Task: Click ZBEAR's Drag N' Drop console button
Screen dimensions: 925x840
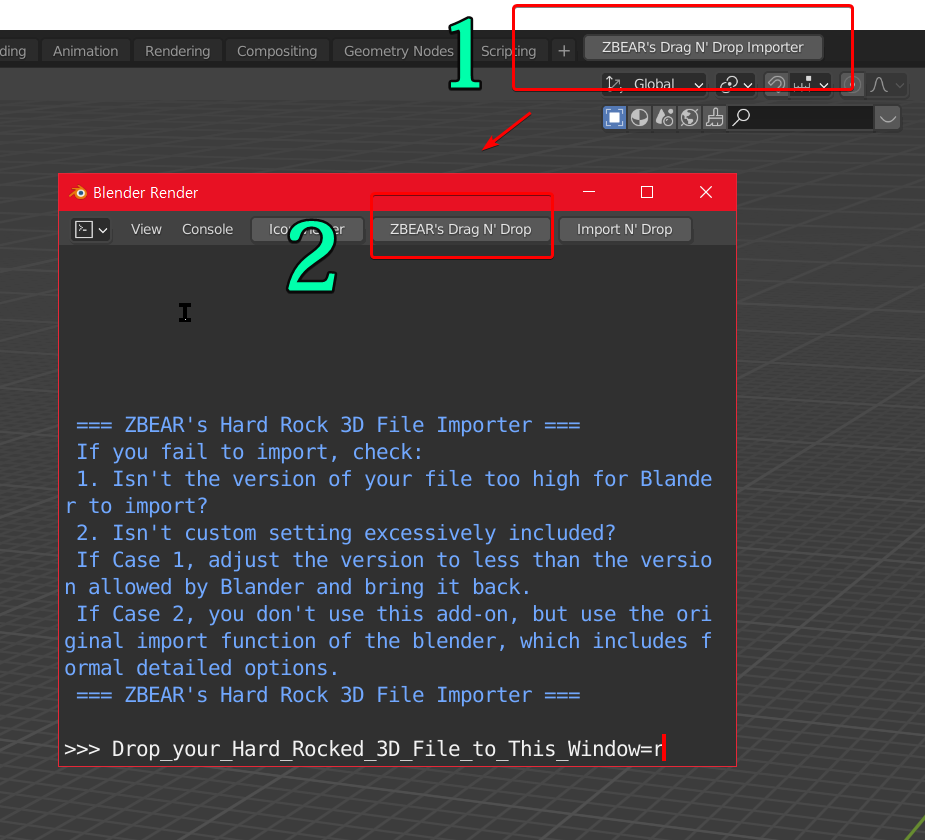Action: (x=461, y=229)
